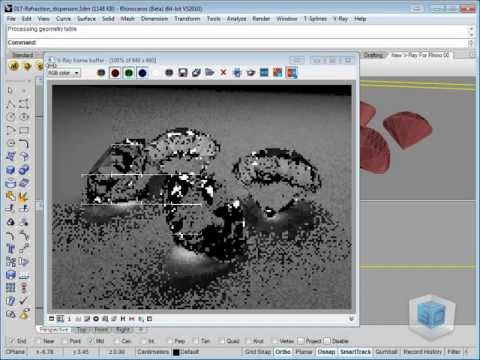Open the File menu

pos(11,19)
